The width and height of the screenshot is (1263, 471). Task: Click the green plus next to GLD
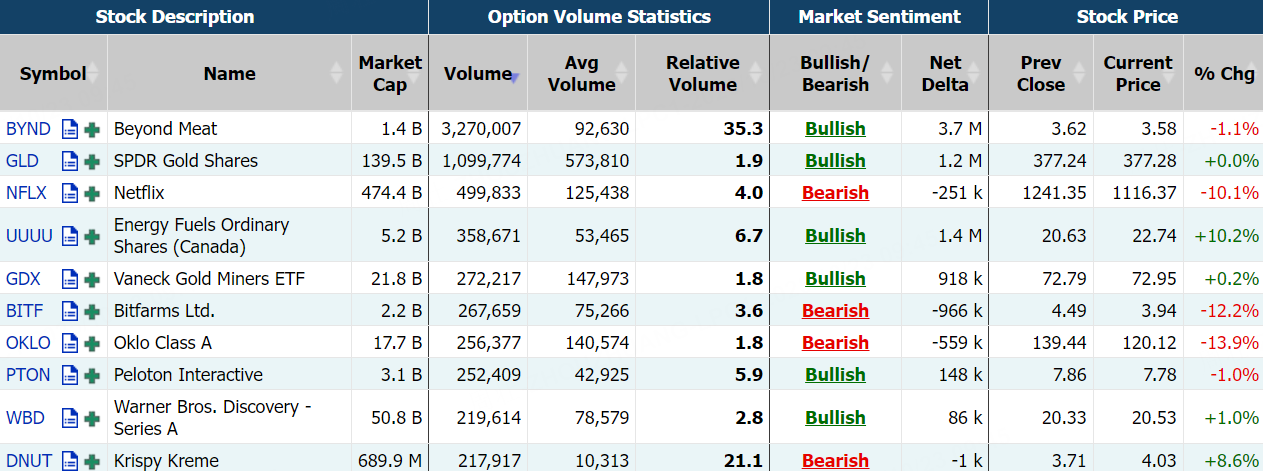click(x=92, y=161)
